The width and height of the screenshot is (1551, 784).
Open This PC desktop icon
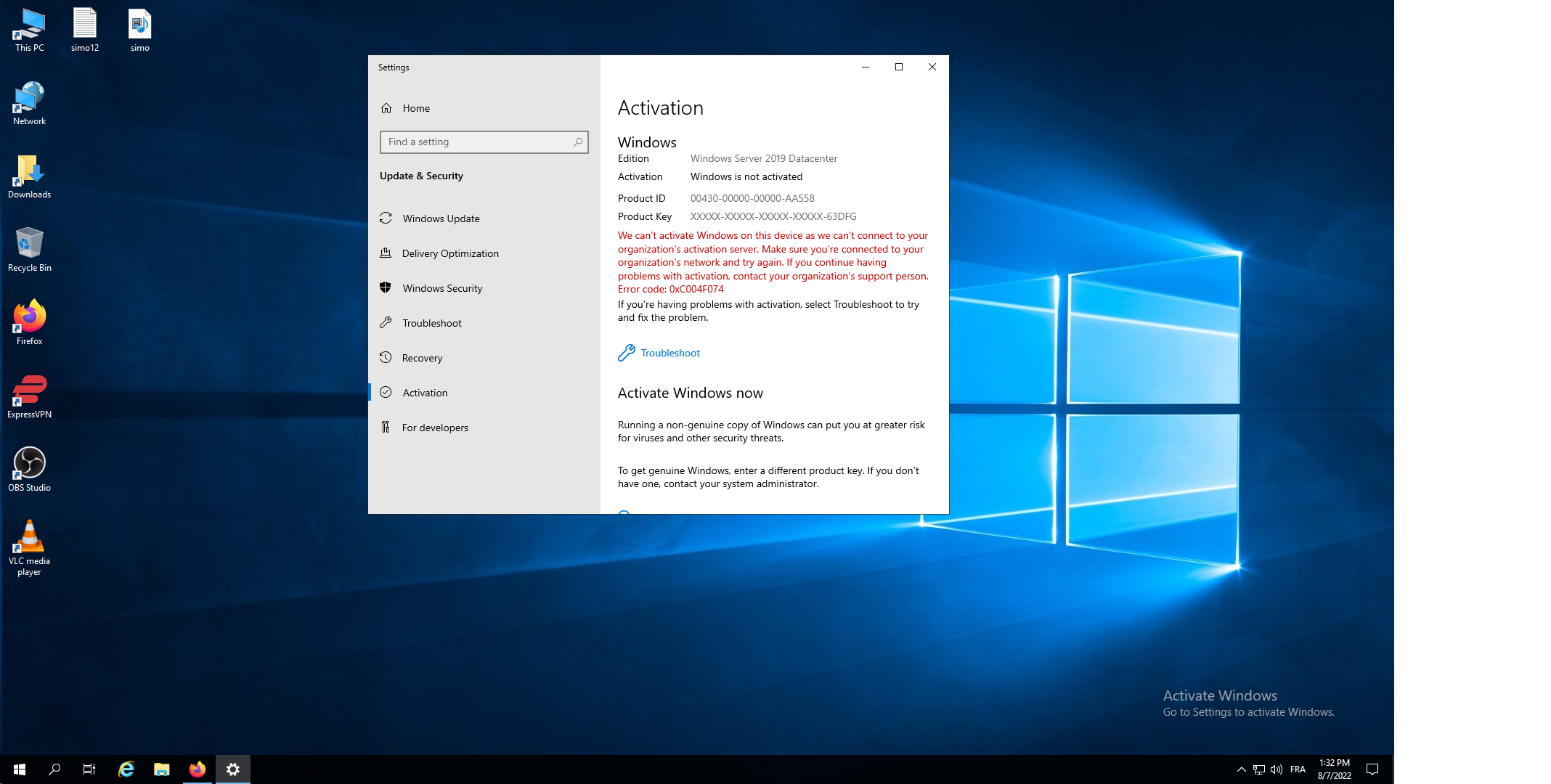coord(29,30)
